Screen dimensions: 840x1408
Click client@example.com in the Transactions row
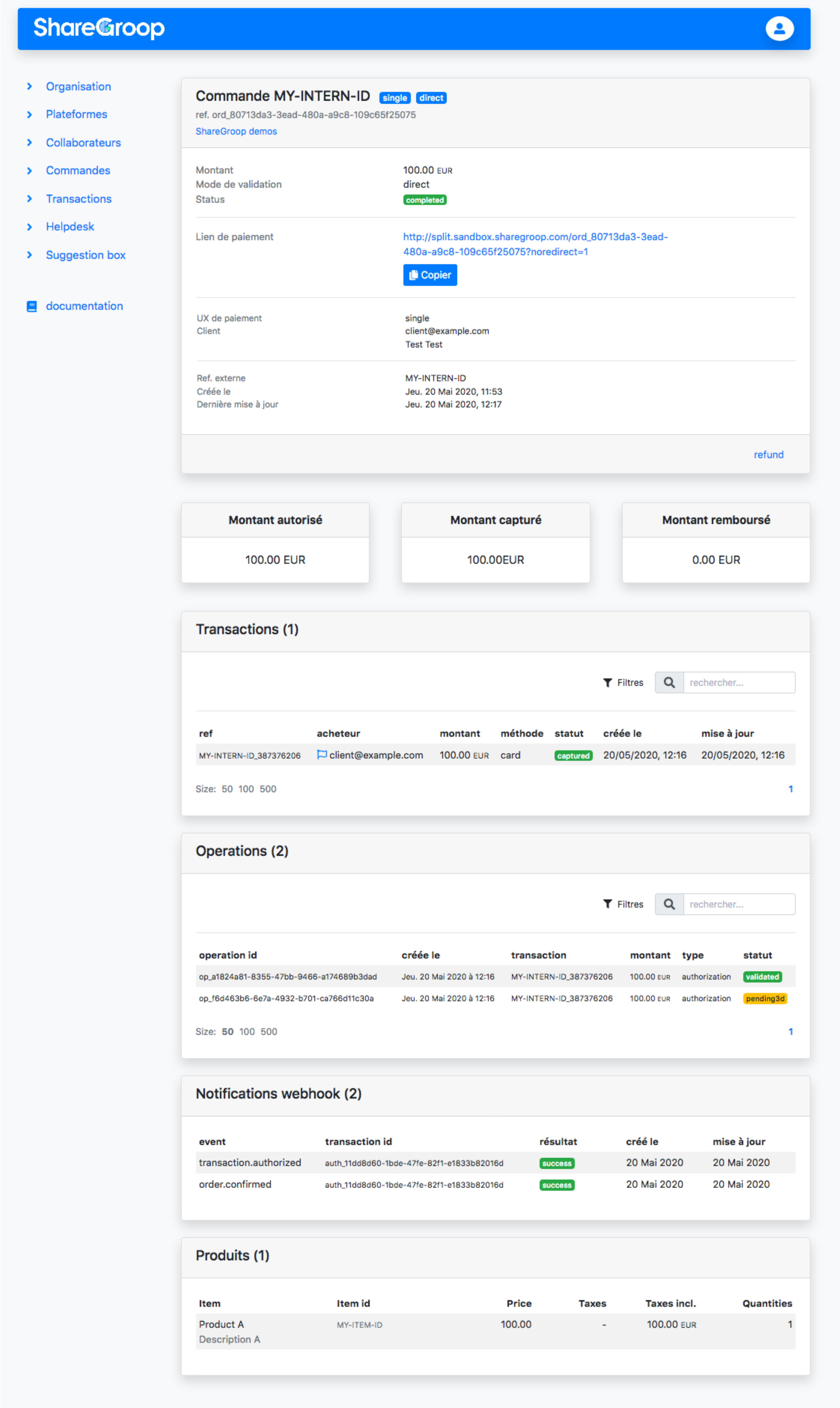pyautogui.click(x=376, y=755)
